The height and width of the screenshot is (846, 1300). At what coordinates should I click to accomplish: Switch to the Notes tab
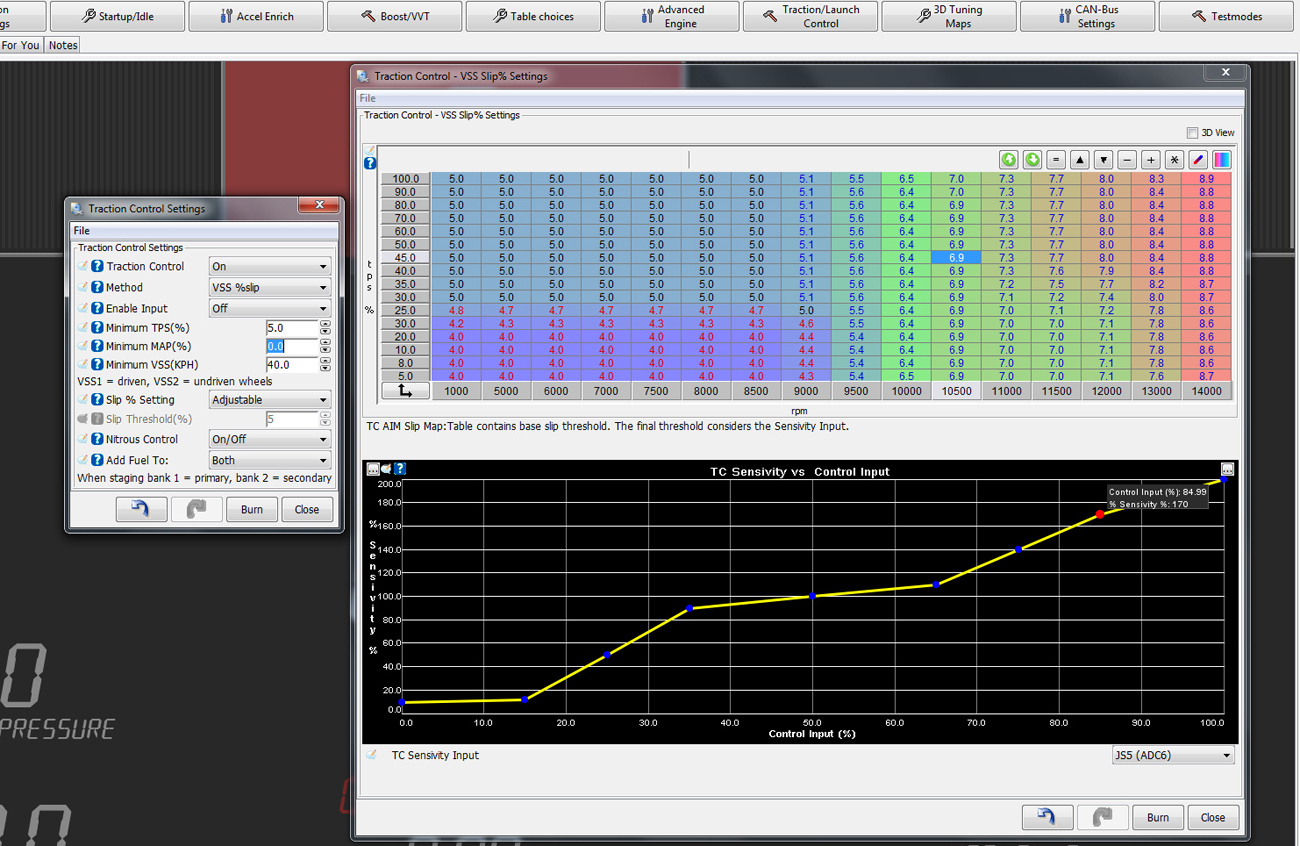click(63, 45)
